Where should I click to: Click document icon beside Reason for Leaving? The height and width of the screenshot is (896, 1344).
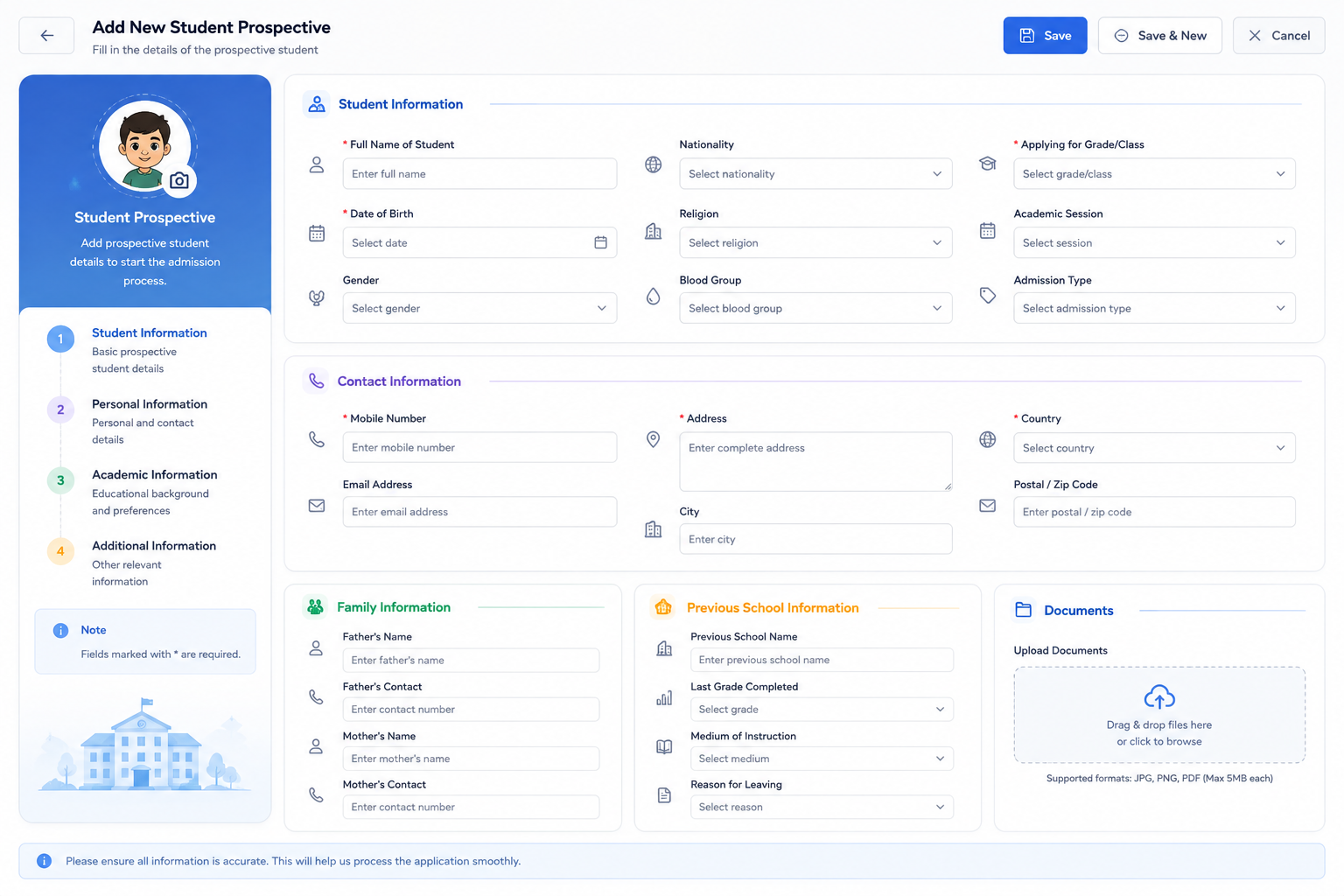pyautogui.click(x=664, y=795)
